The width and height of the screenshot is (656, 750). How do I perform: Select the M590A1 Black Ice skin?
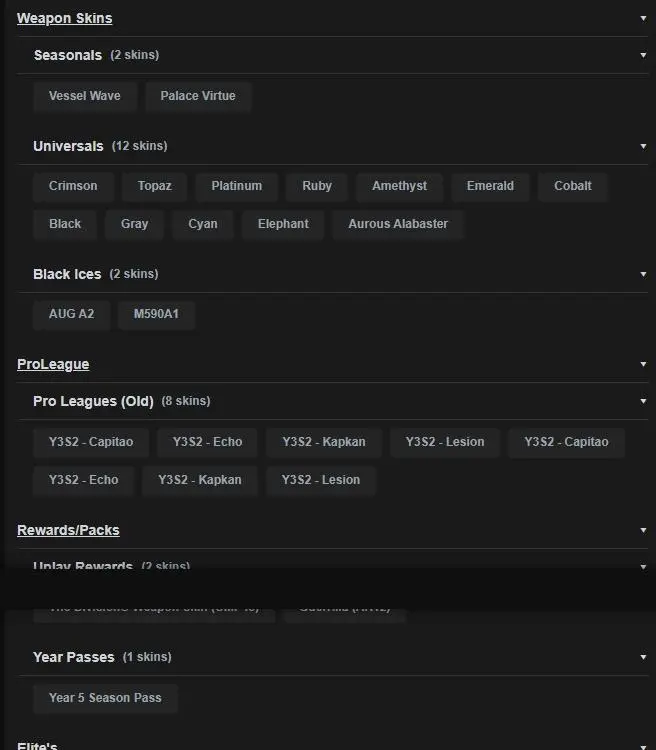coord(156,314)
